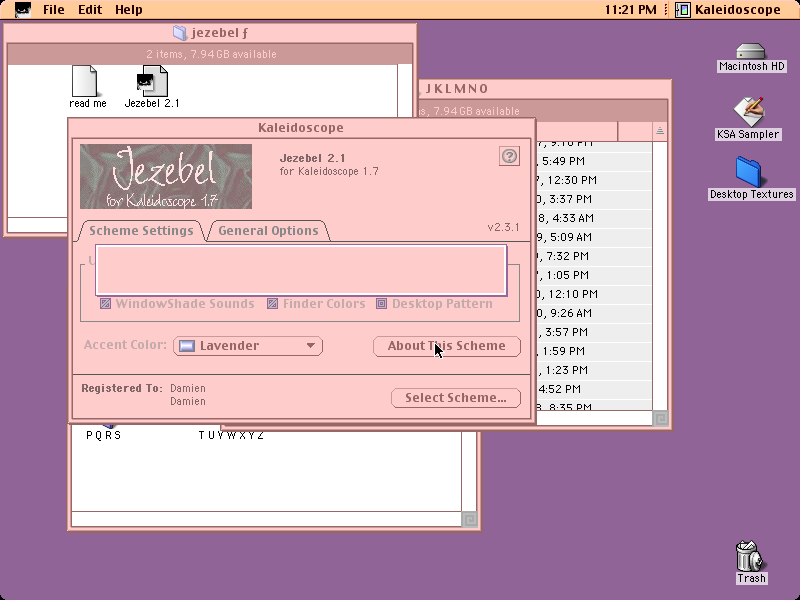The width and height of the screenshot is (800, 600).
Task: Click the folder icon in jezebel window title
Action: [180, 33]
